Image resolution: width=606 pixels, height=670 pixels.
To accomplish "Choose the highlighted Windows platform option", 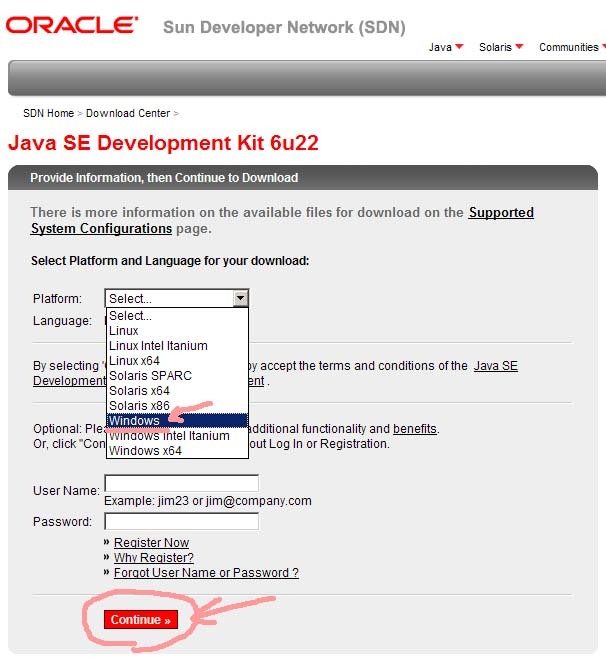I will pos(177,420).
